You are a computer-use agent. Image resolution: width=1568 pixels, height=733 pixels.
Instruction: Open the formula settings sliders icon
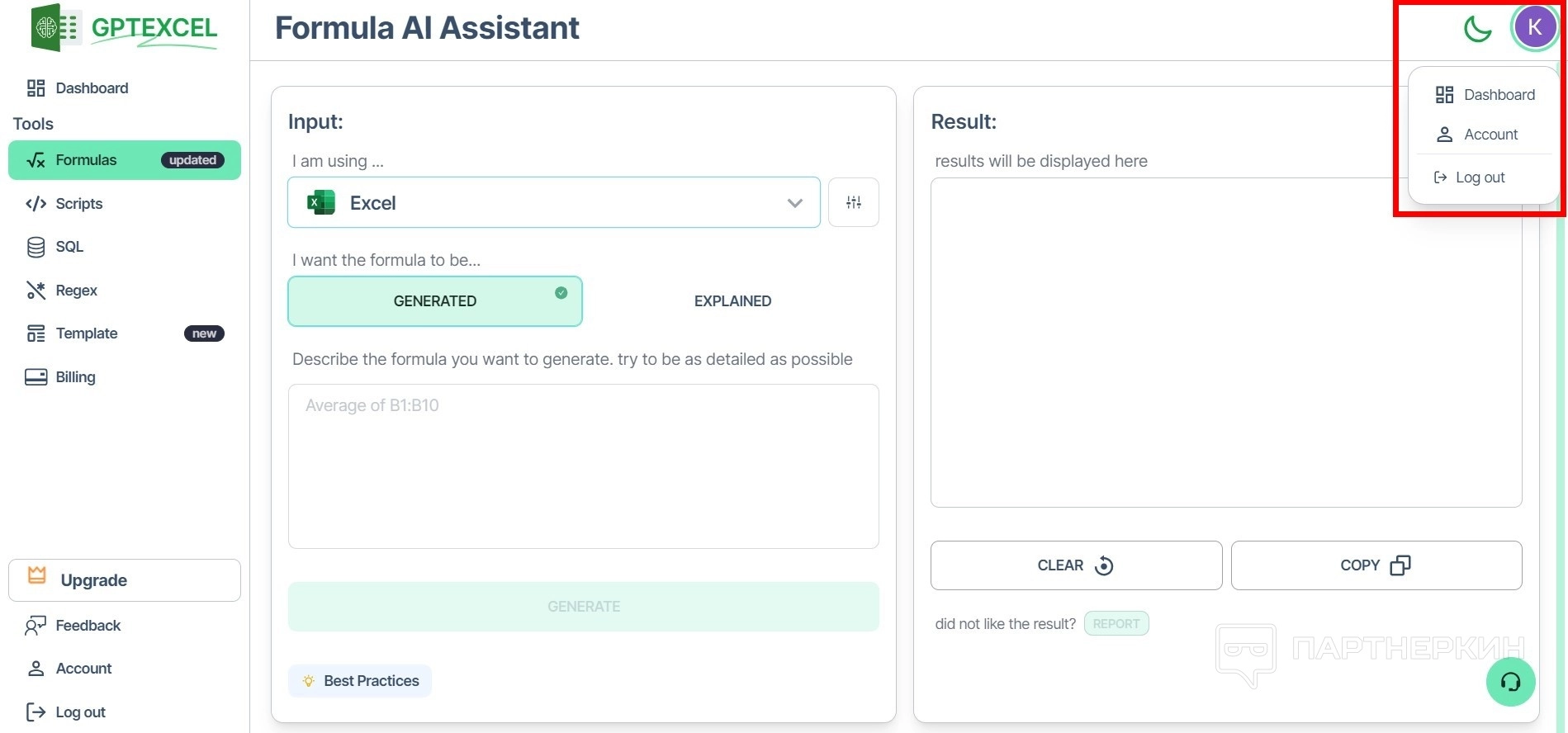pos(854,202)
